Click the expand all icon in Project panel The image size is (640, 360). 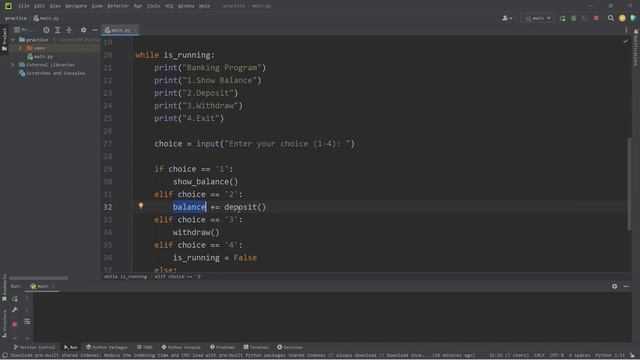[x=58, y=30]
